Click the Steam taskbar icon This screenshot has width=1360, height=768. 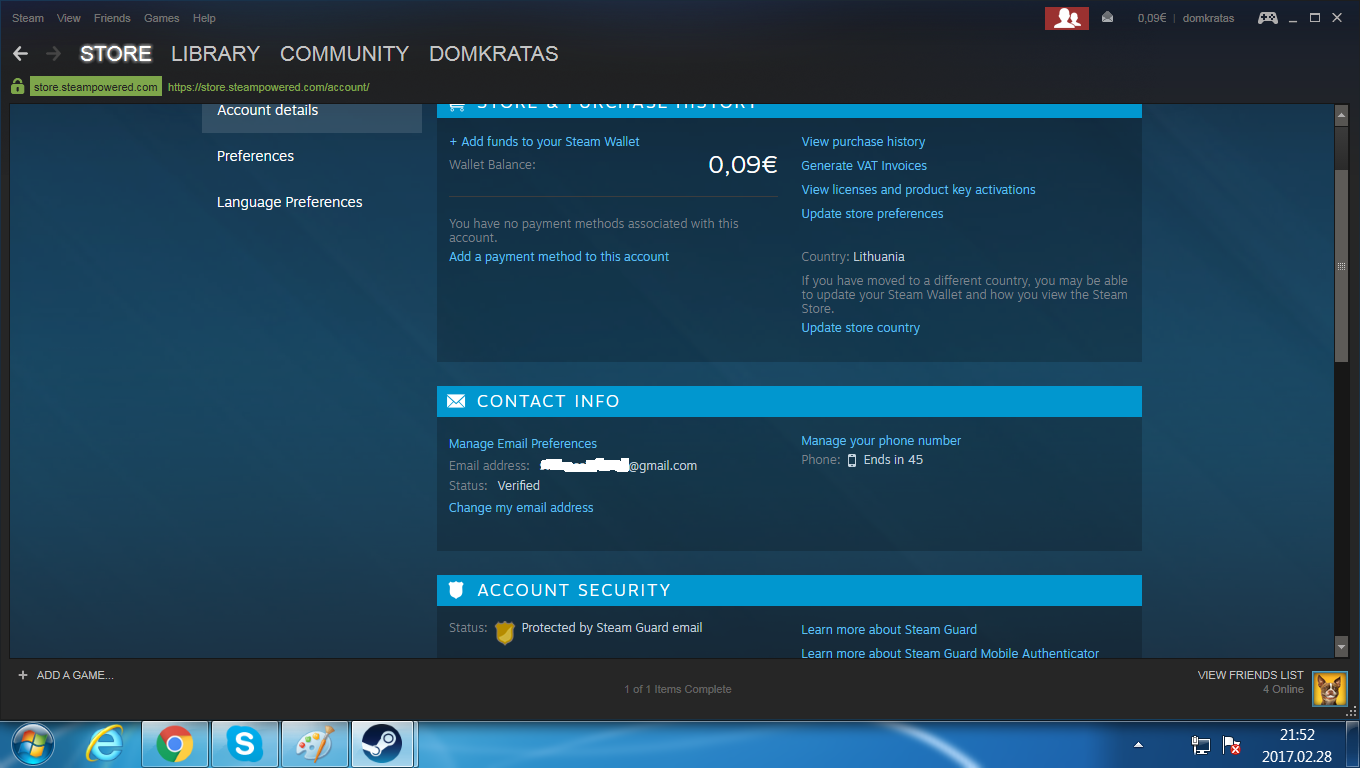pyautogui.click(x=382, y=744)
